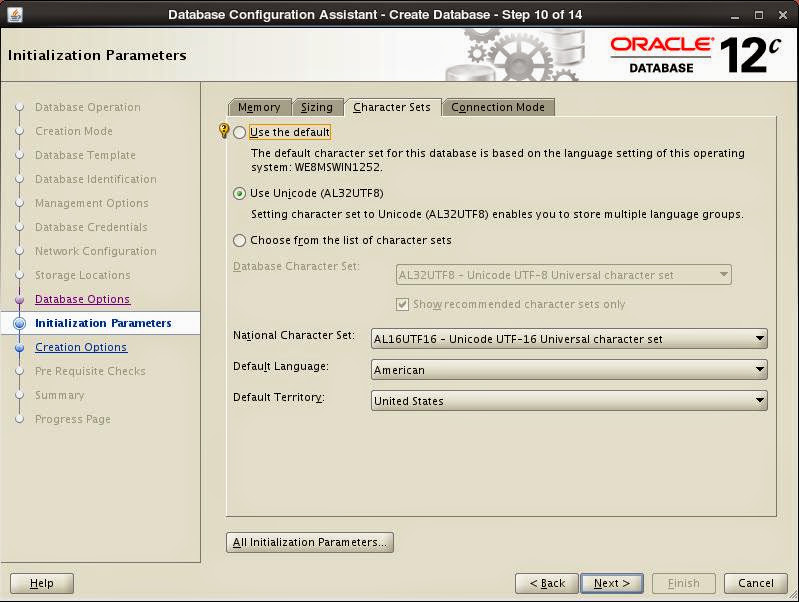This screenshot has width=799, height=602.
Task: Open All Initialization Parameters dialog
Action: tap(310, 542)
